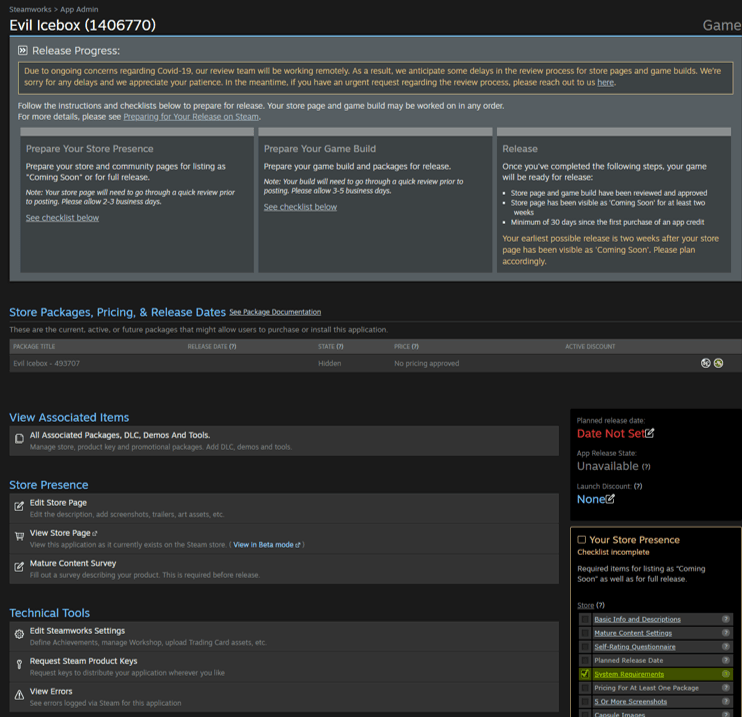742x717 pixels.
Task: Click help icon on Basic Info and Descriptions row
Action: click(725, 619)
